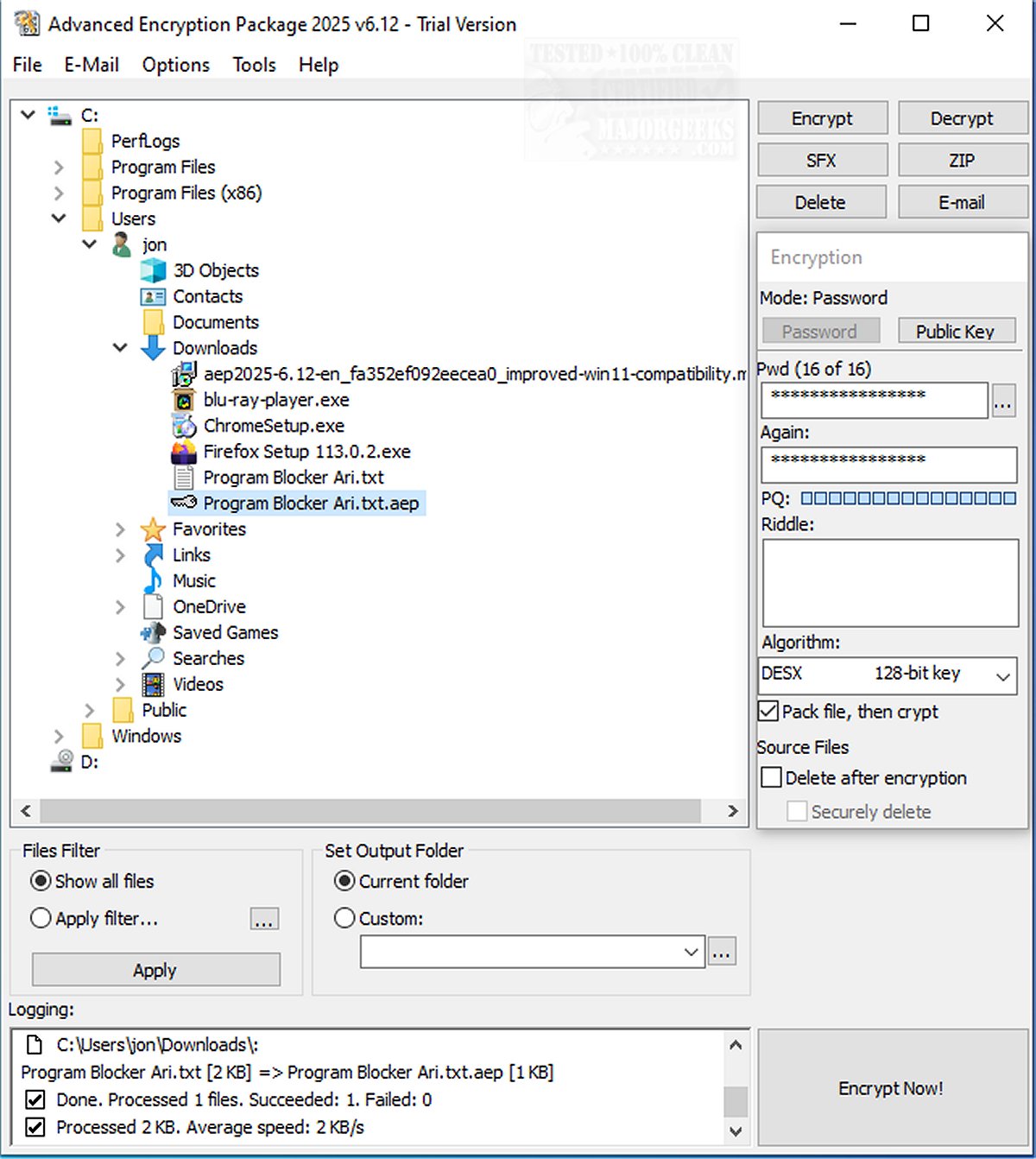The image size is (1036, 1159).
Task: Uncheck Pack file, then crypt
Action: click(768, 712)
